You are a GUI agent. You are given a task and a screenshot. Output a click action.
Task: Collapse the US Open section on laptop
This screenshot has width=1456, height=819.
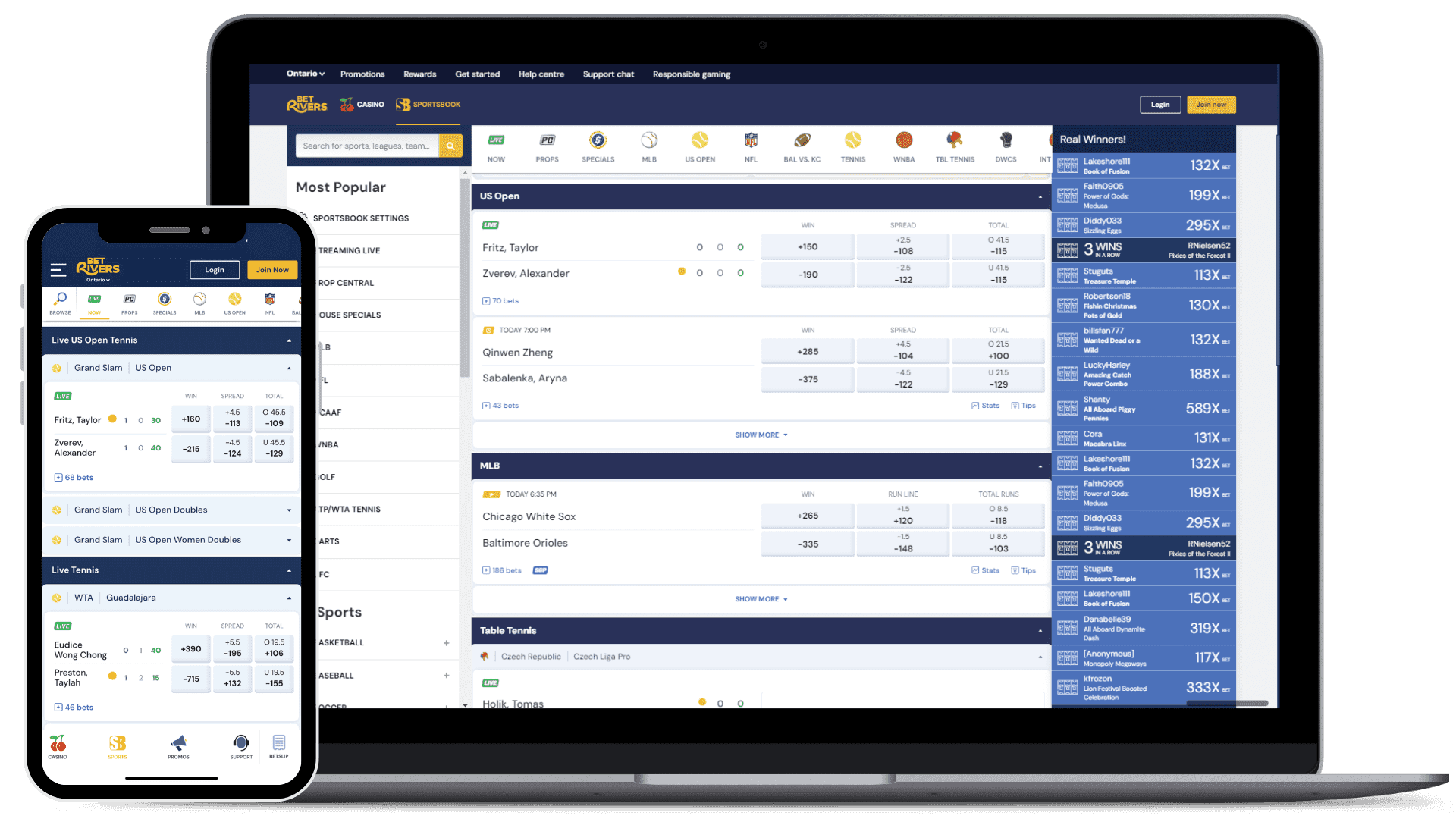(x=1040, y=196)
